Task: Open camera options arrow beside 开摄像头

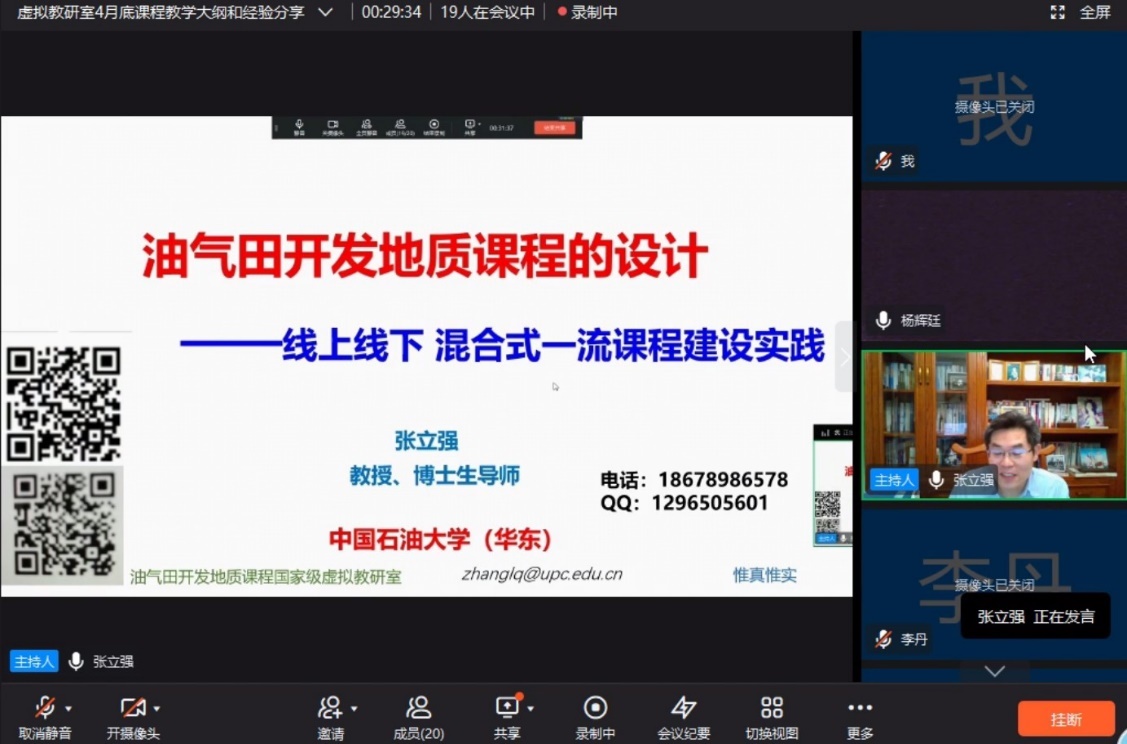Action: (x=157, y=709)
